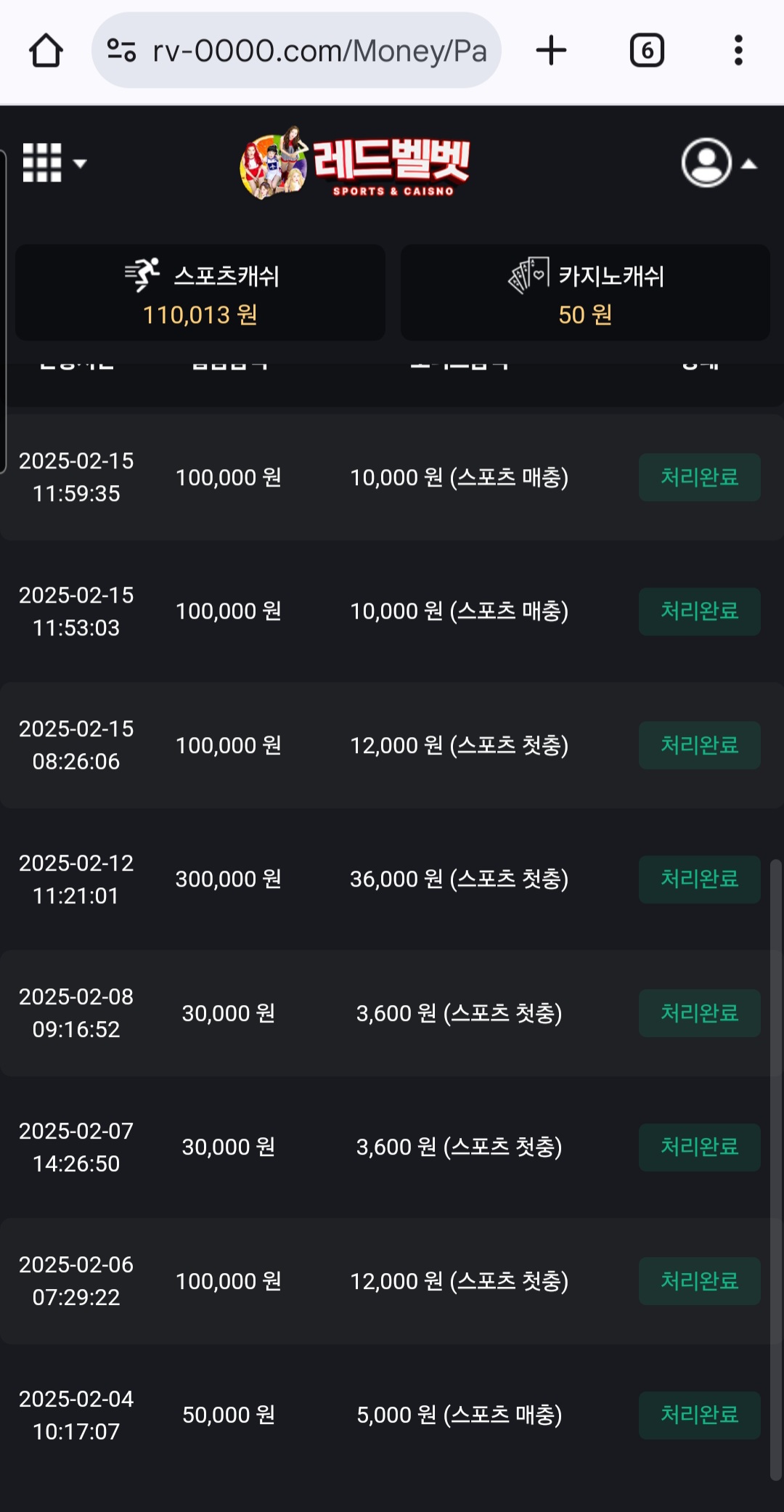
Task: Open the tab switcher showing 6 tabs
Action: tap(647, 51)
